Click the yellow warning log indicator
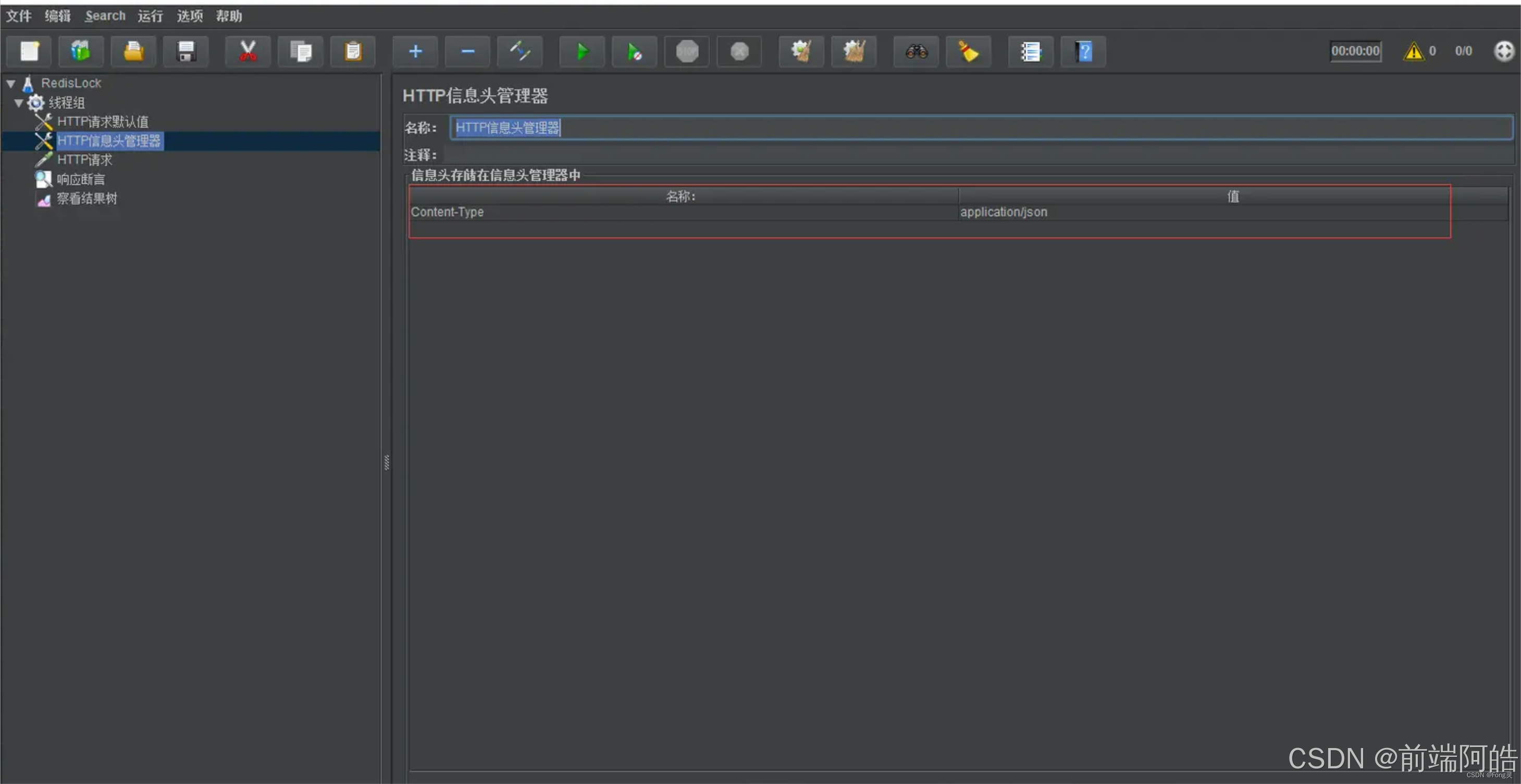 pyautogui.click(x=1414, y=52)
